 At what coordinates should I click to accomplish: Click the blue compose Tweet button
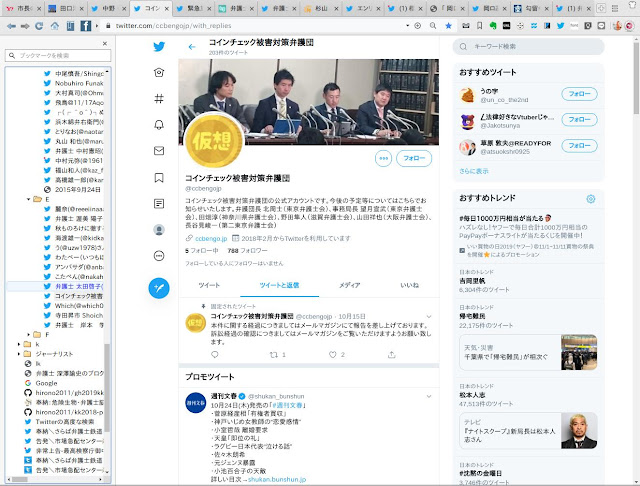pyautogui.click(x=159, y=288)
